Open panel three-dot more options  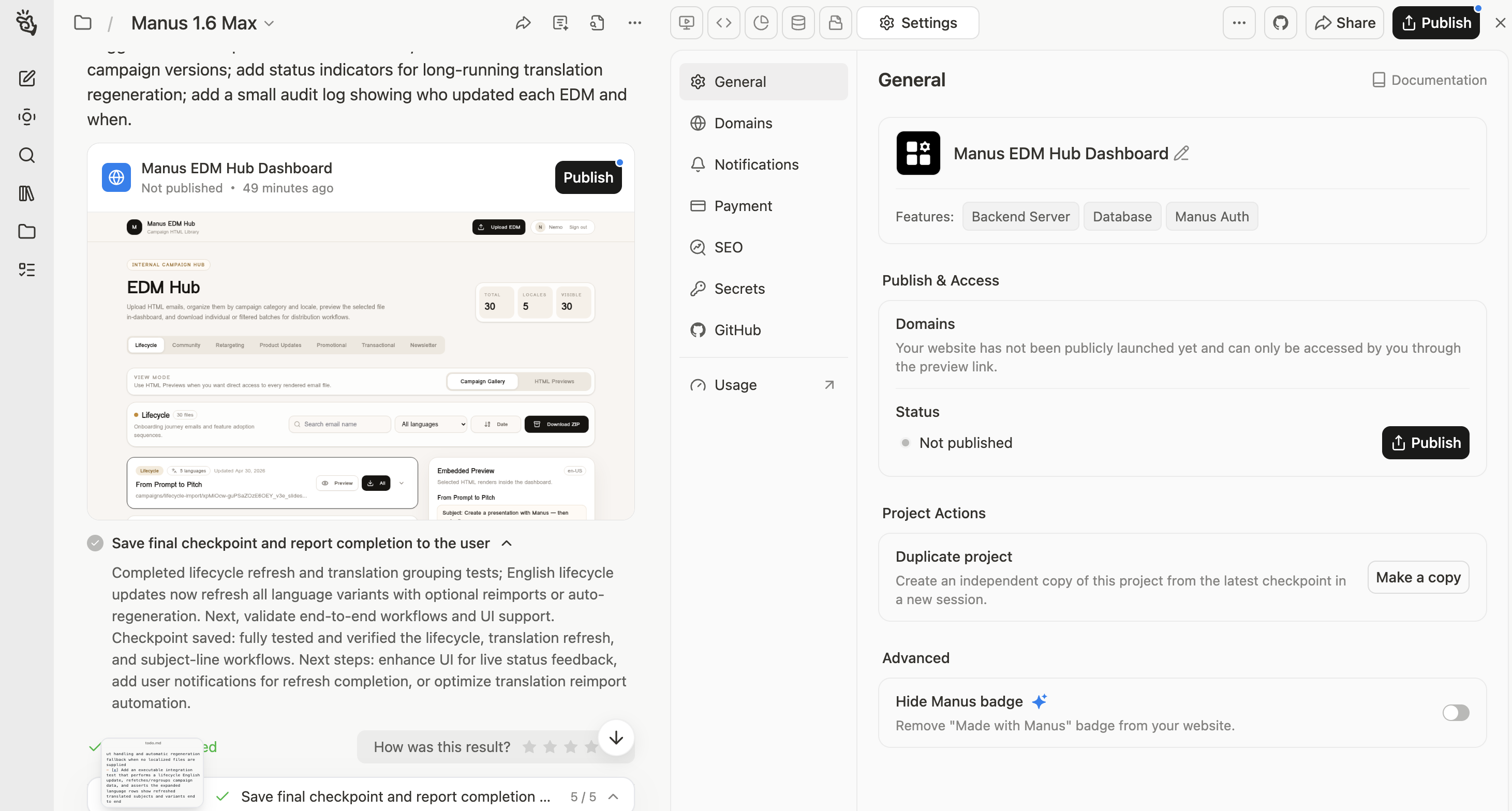(x=1239, y=23)
